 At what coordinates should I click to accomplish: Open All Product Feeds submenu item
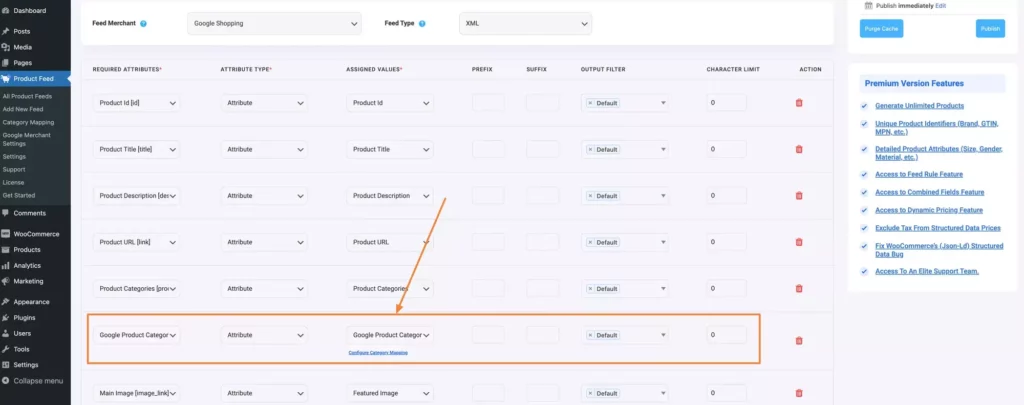pyautogui.click(x=27, y=96)
